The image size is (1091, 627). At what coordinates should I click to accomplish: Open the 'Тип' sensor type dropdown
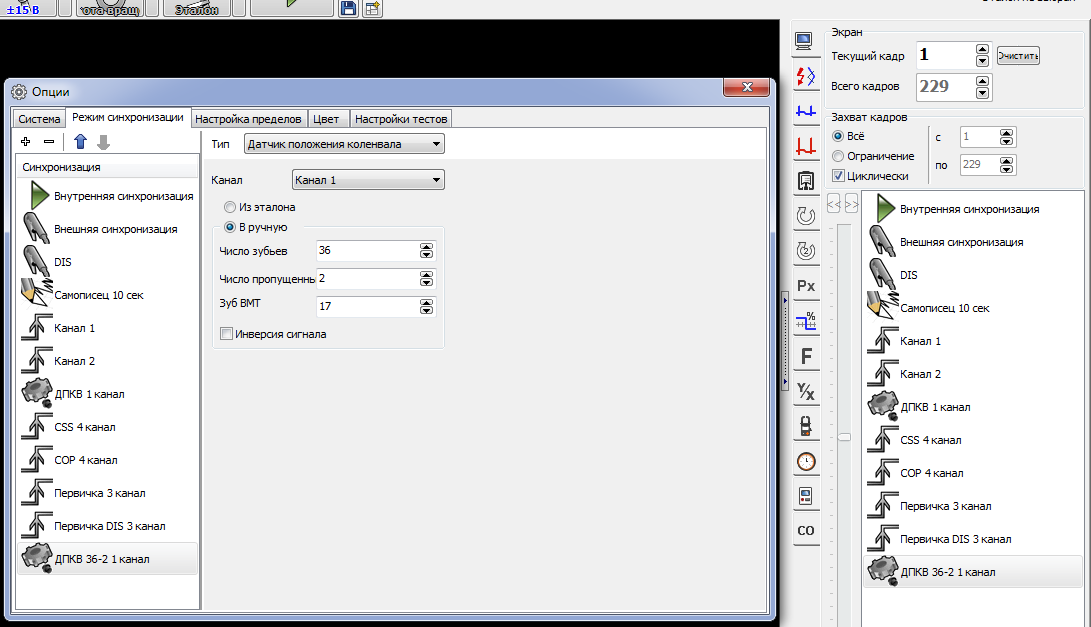(344, 144)
